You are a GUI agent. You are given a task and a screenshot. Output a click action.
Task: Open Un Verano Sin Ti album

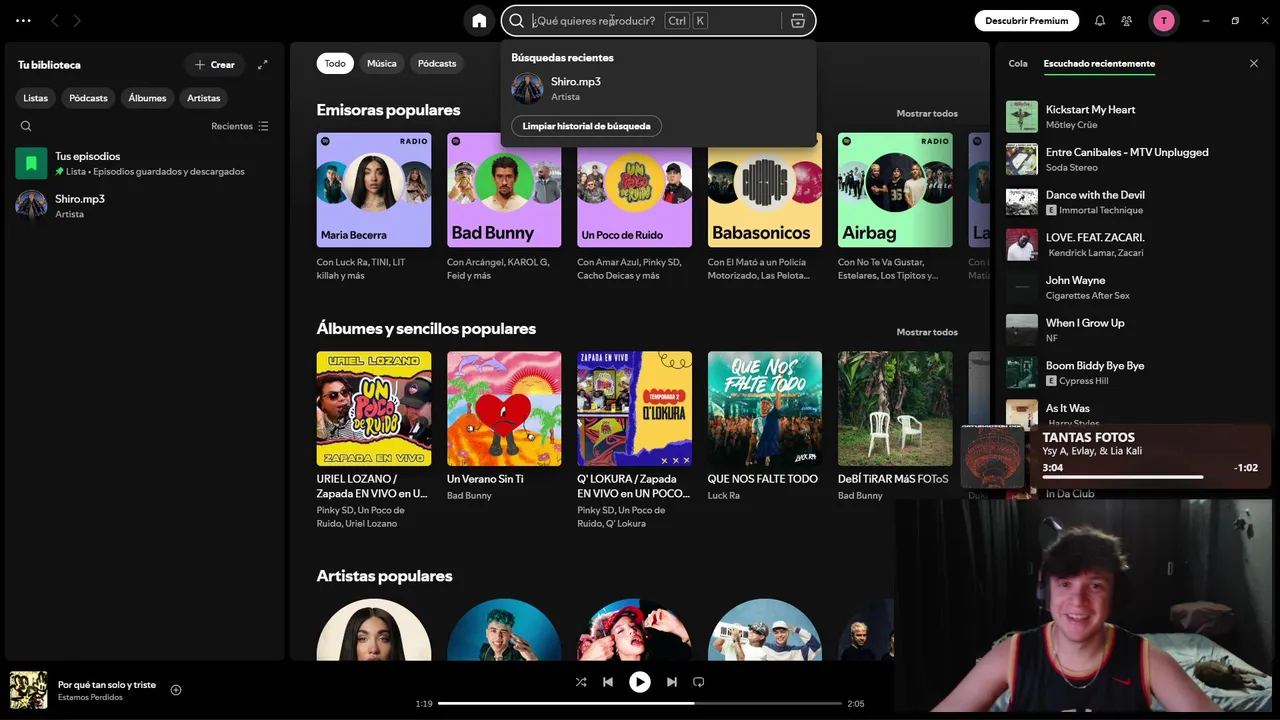[504, 427]
